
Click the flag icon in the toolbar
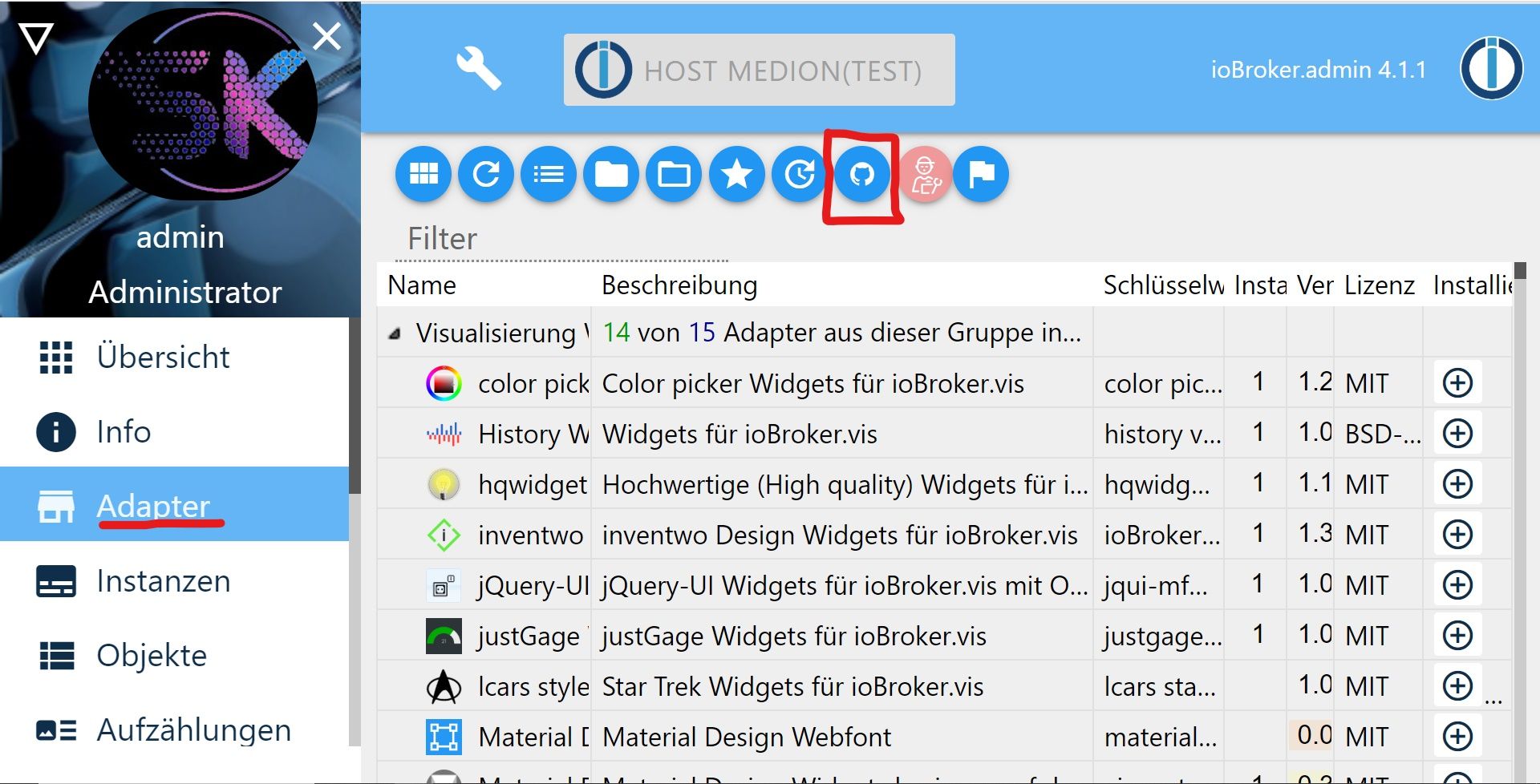point(982,173)
